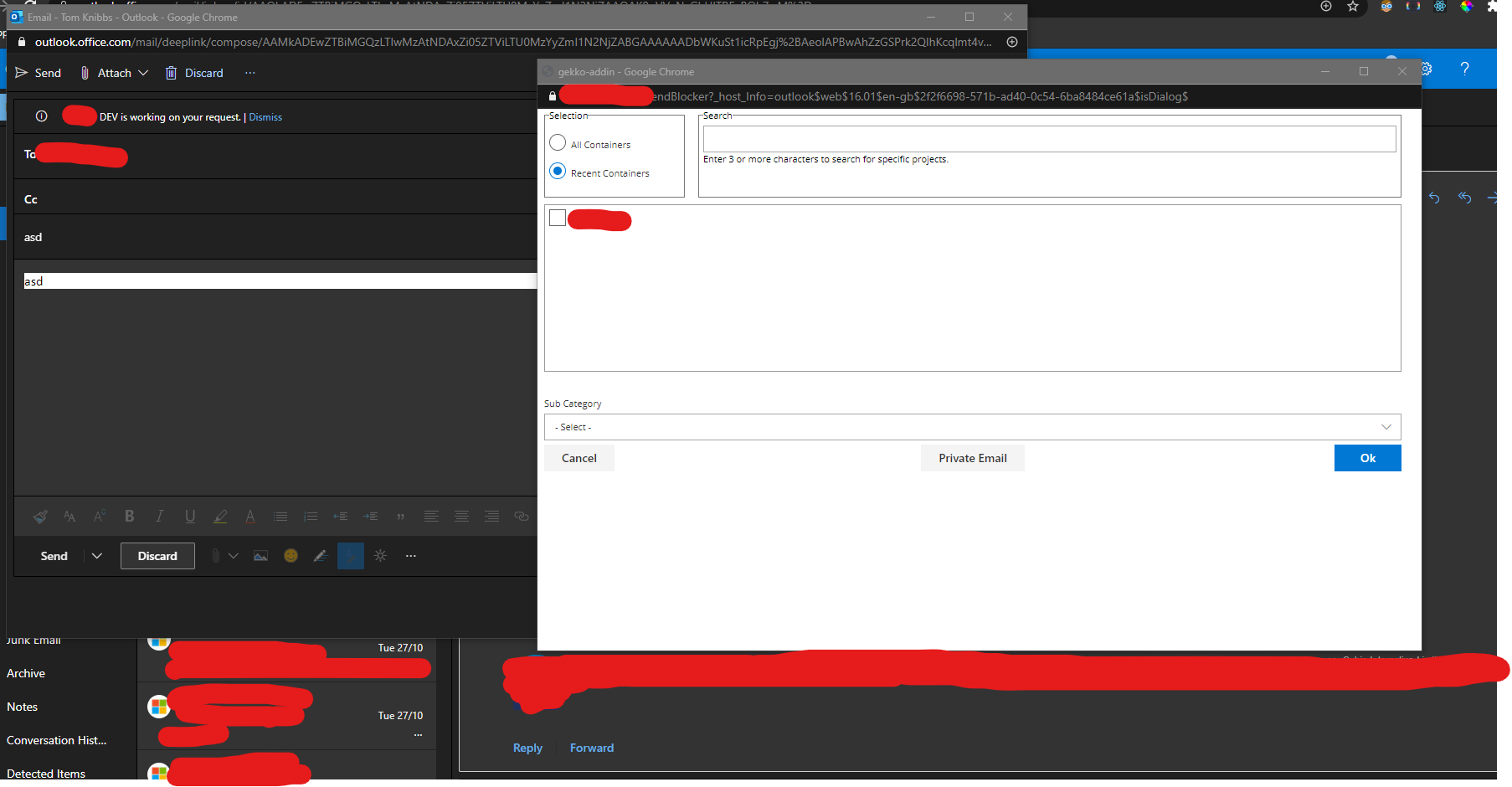Open the emoji picker in the compose bar
Image resolution: width=1512 pixels, height=787 pixels.
tap(291, 555)
